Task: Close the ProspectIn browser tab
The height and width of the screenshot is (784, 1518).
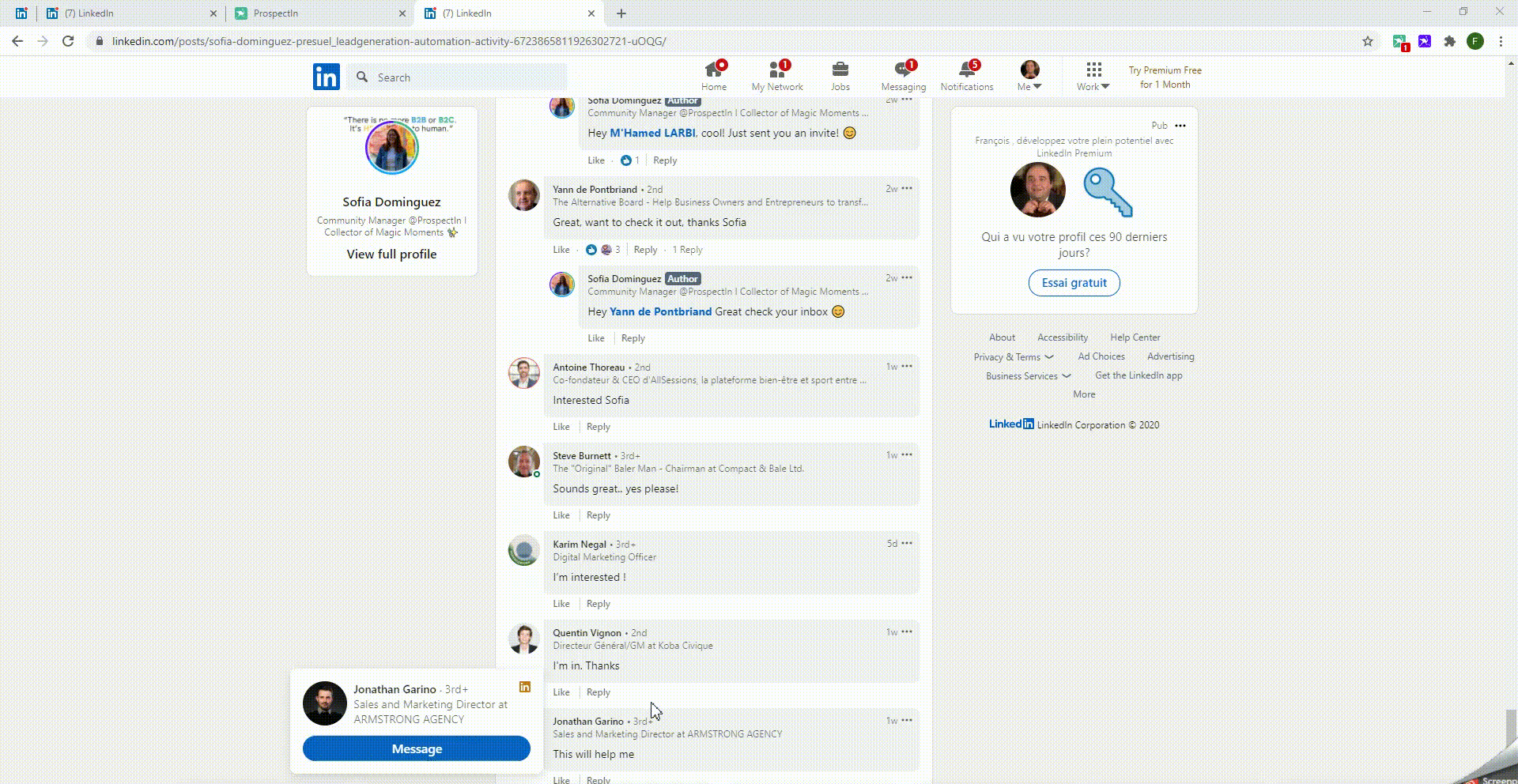Action: click(x=402, y=13)
